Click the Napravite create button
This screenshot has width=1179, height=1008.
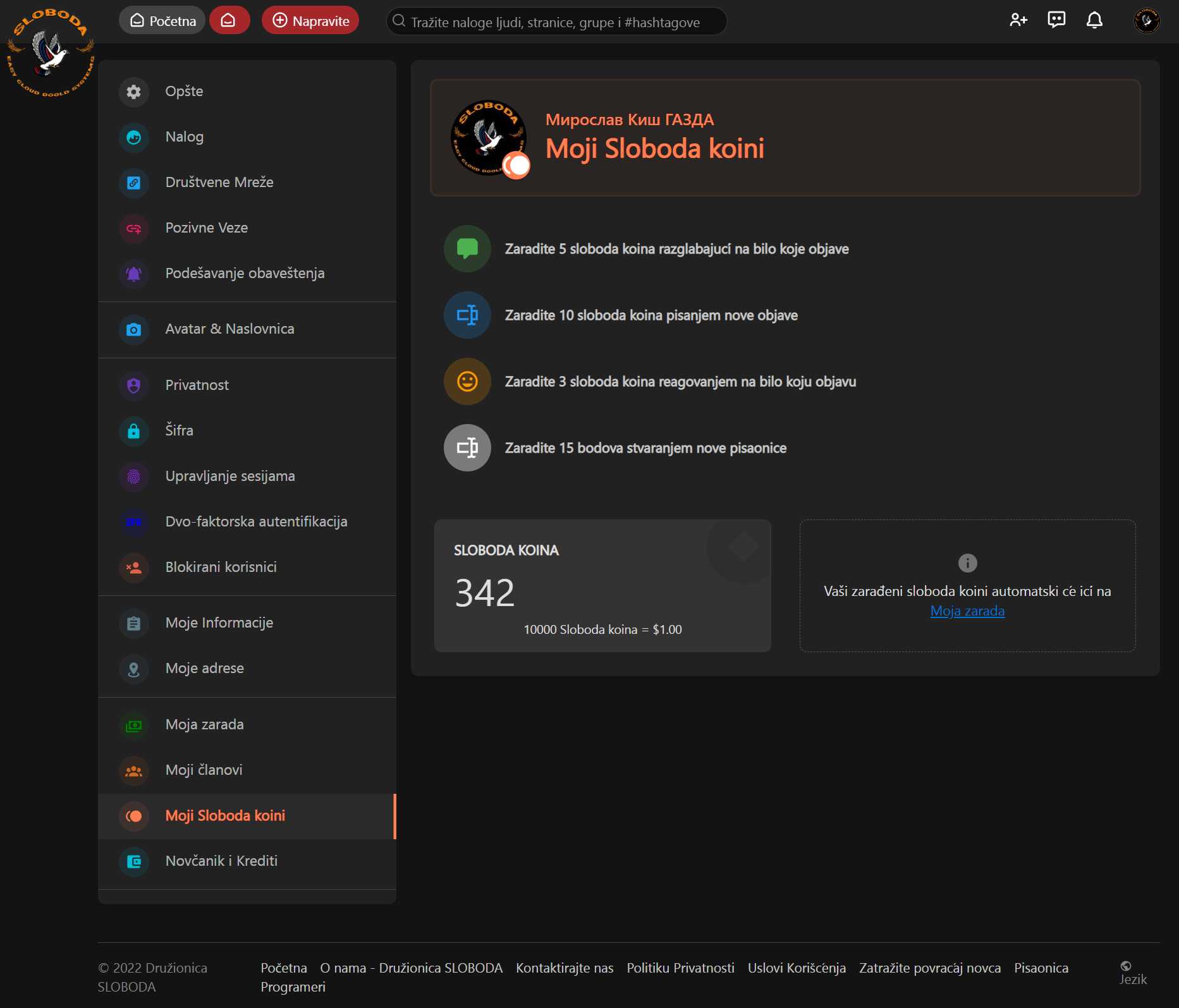pyautogui.click(x=310, y=20)
